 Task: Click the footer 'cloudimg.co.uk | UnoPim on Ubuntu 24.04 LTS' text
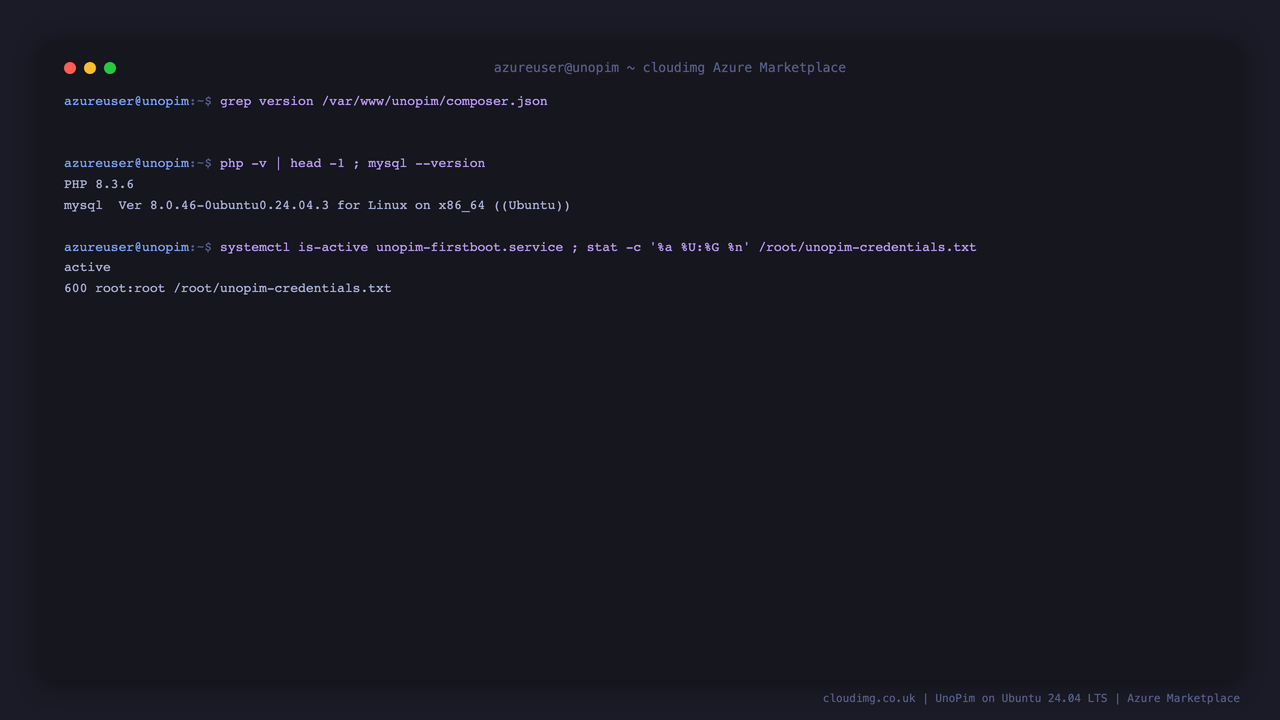1031,698
